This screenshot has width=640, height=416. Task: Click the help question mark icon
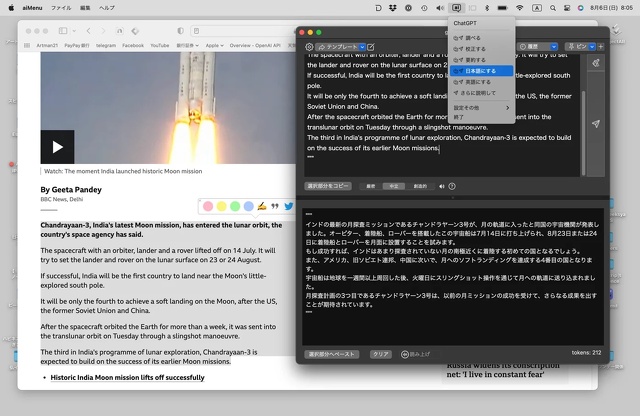(x=452, y=186)
